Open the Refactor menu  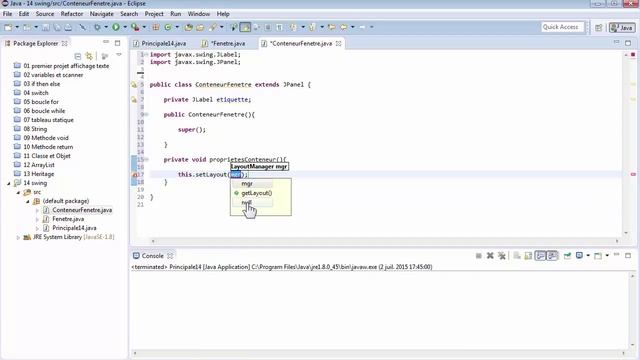coord(72,14)
